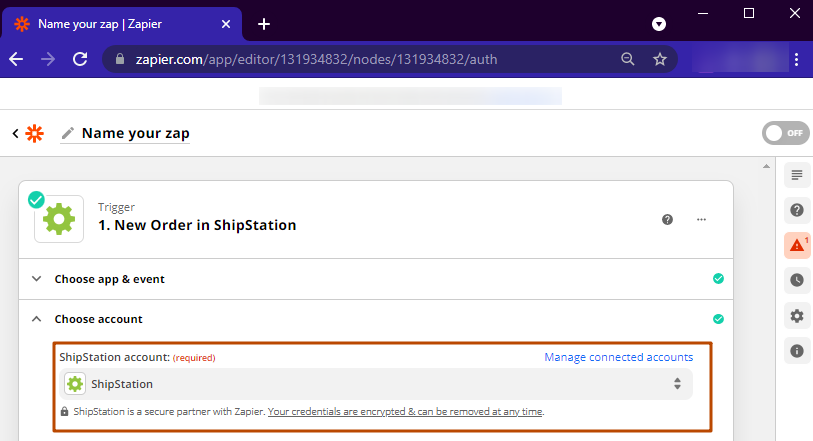Click the scroll-up arrow of the editor scrollbar

tap(766, 166)
